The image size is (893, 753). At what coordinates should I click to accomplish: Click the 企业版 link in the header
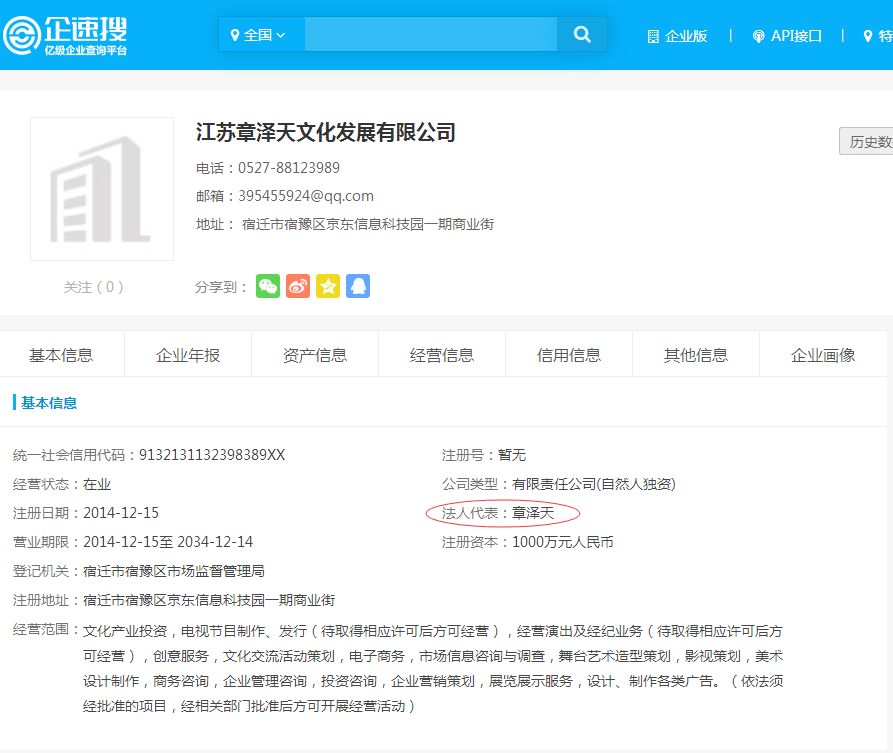point(685,34)
